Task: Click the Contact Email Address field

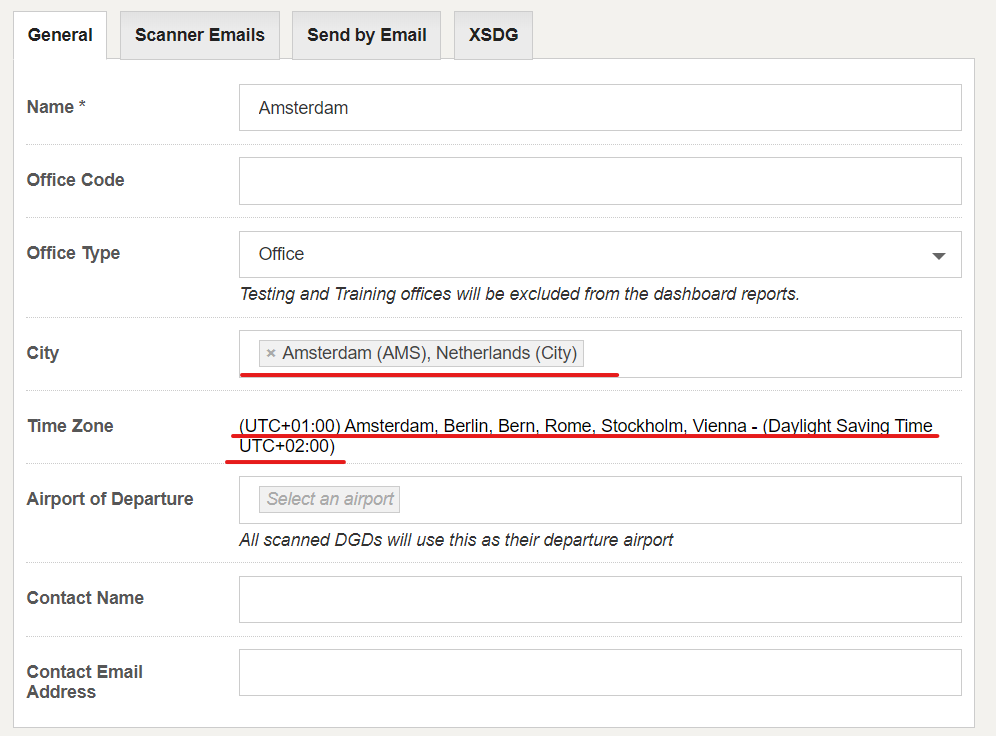Action: click(600, 672)
